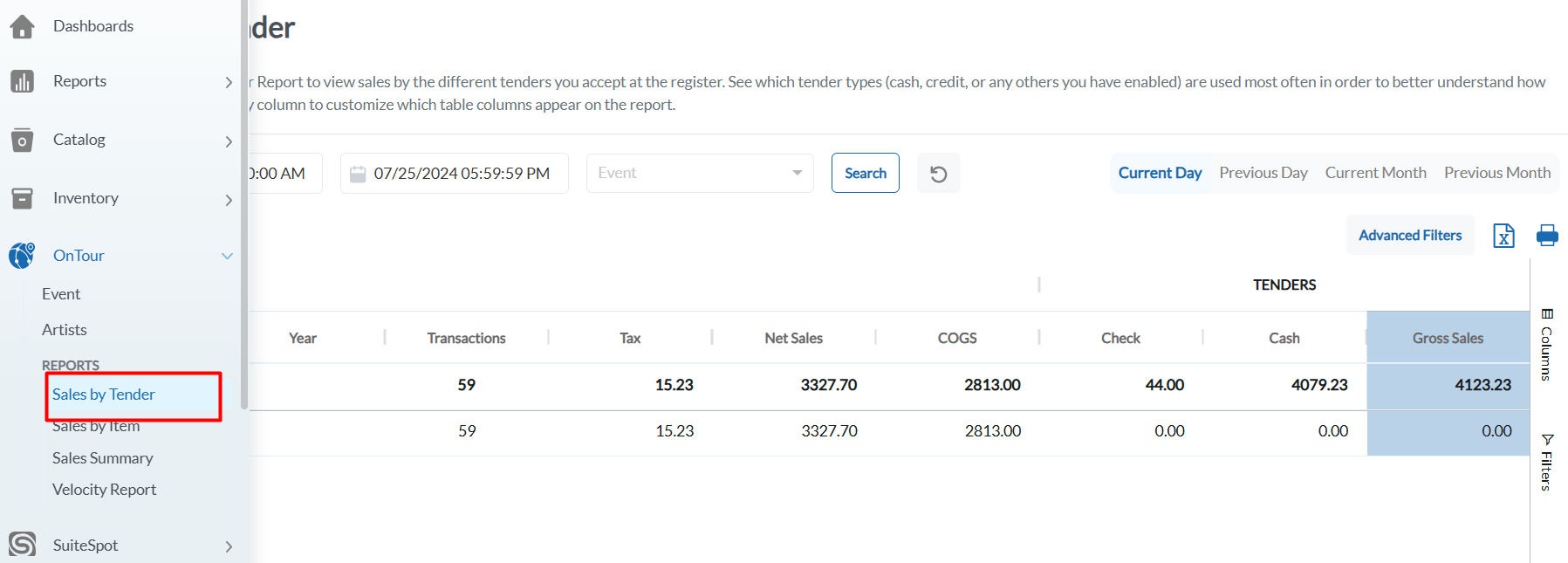Click the 0.00 gross sales cell
Image resolution: width=1568 pixels, height=563 pixels.
click(1497, 431)
